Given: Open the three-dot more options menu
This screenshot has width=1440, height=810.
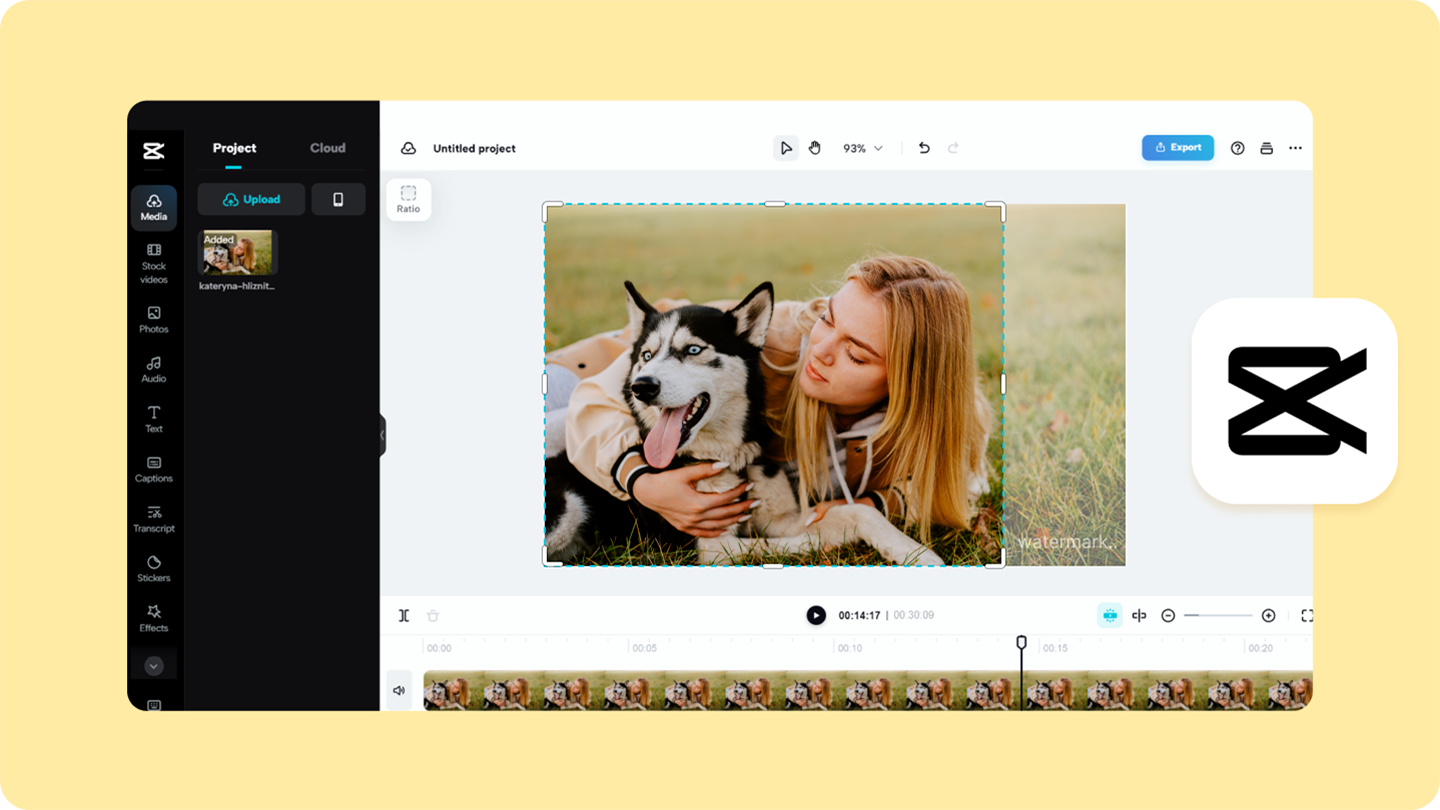Looking at the screenshot, I should point(1295,148).
